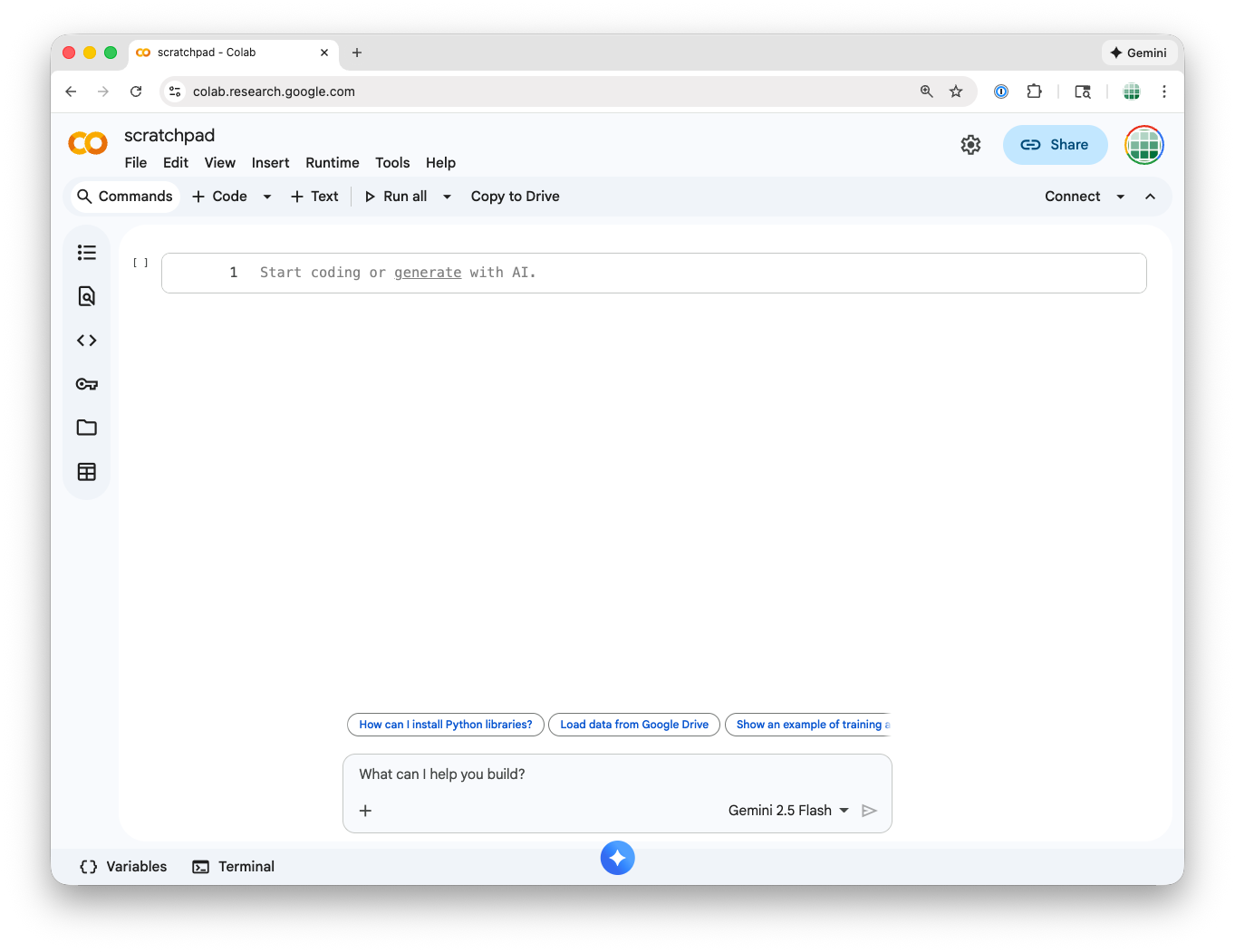Expand the Run all options dropdown arrow
Viewport: 1235px width, 952px height.
(447, 197)
